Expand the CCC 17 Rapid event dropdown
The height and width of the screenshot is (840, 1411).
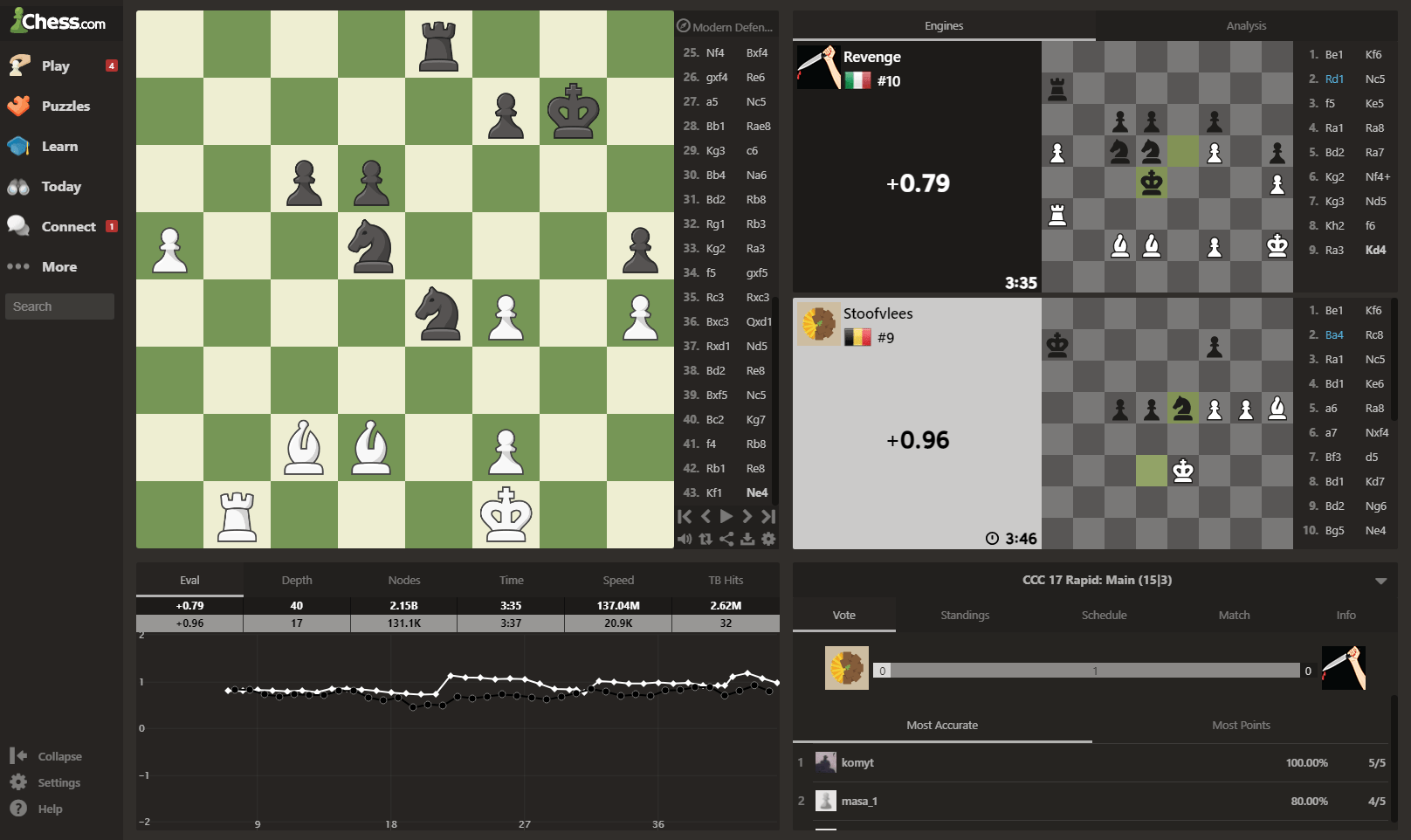click(1380, 581)
